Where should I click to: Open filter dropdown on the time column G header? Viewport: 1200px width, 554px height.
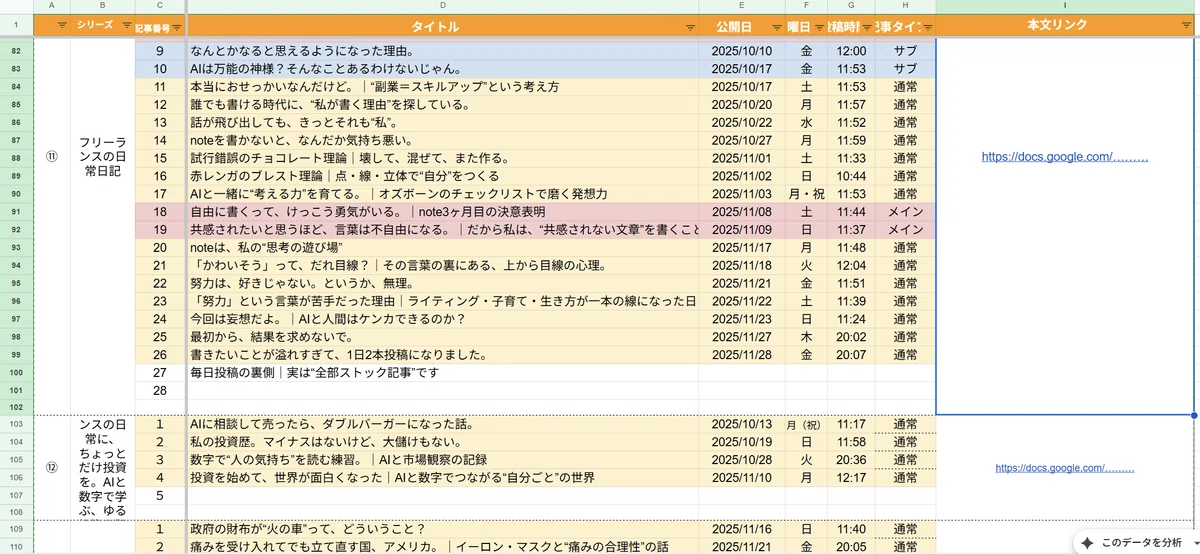coord(865,27)
